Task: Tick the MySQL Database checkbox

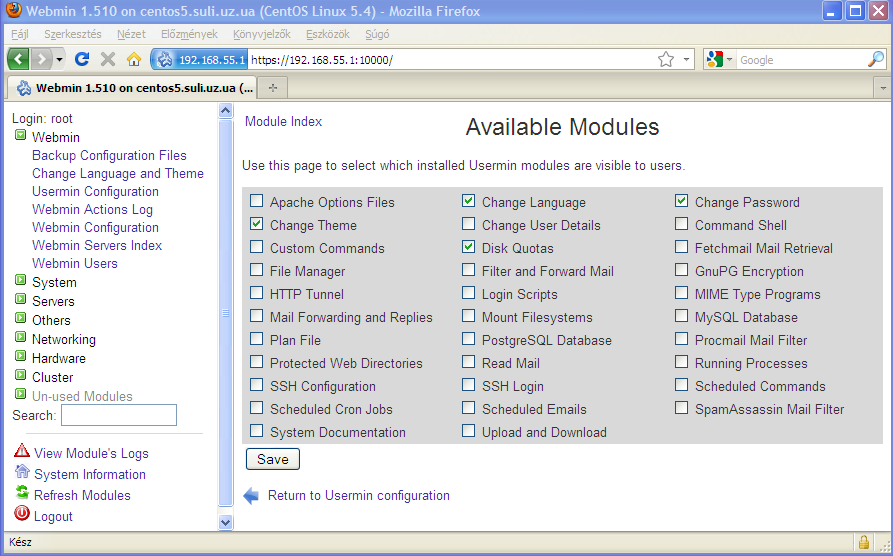Action: pos(682,317)
